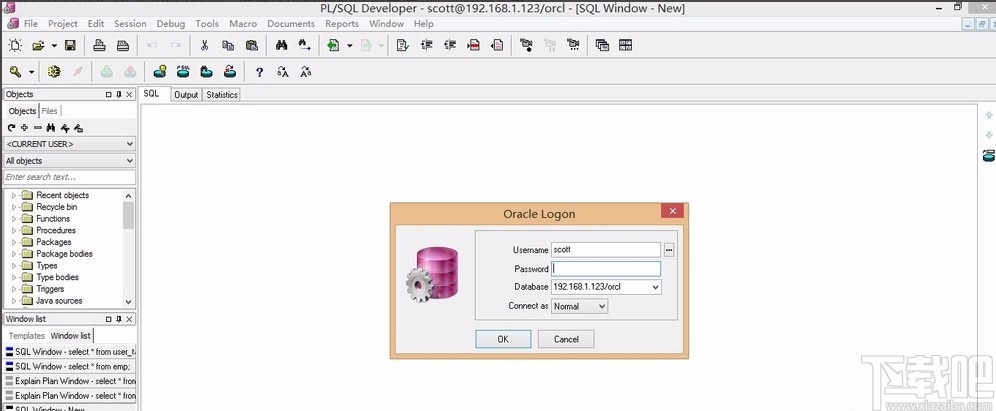Click the Comment selection icon

(473, 45)
